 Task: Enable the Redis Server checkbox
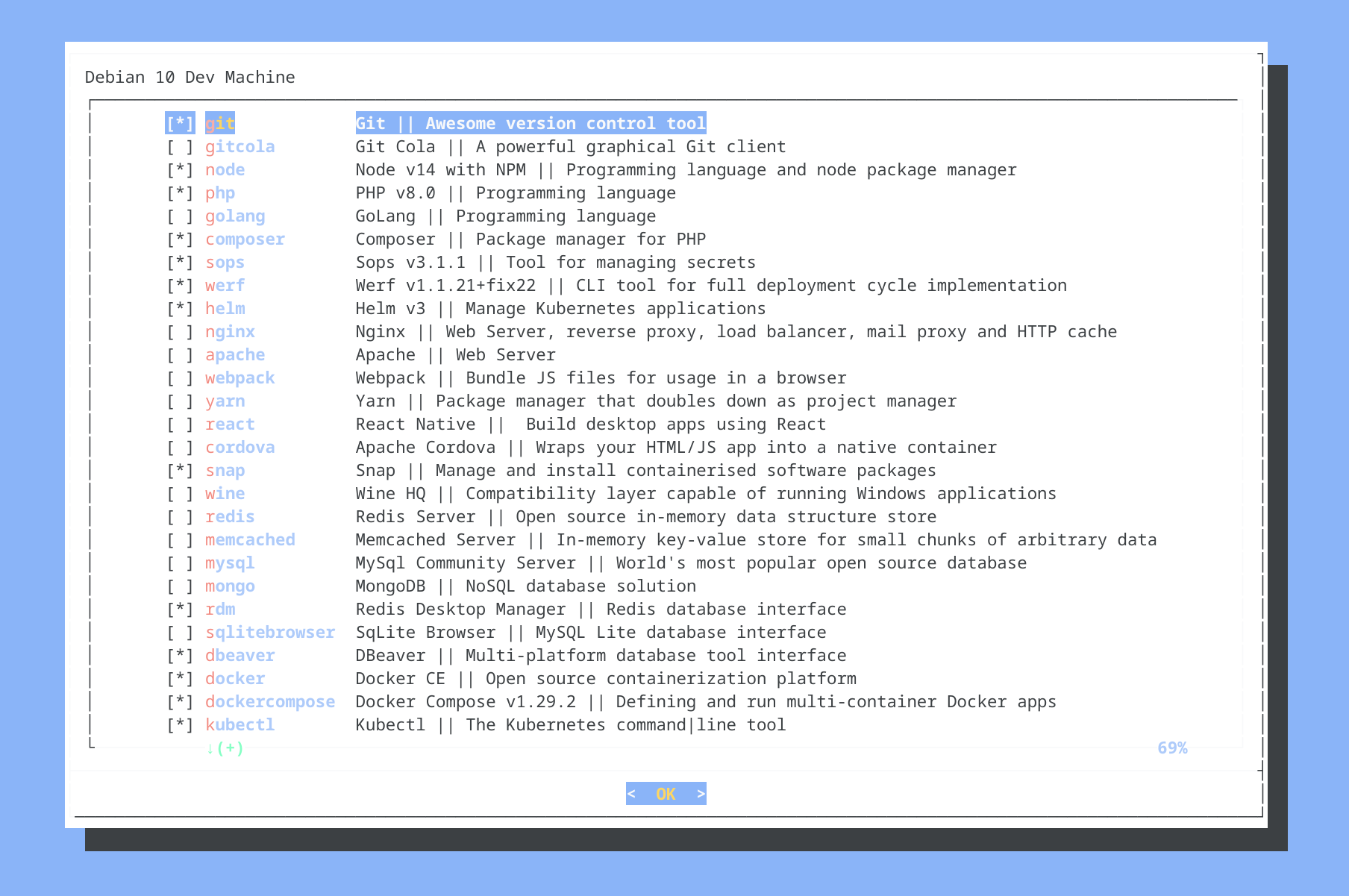tap(179, 516)
